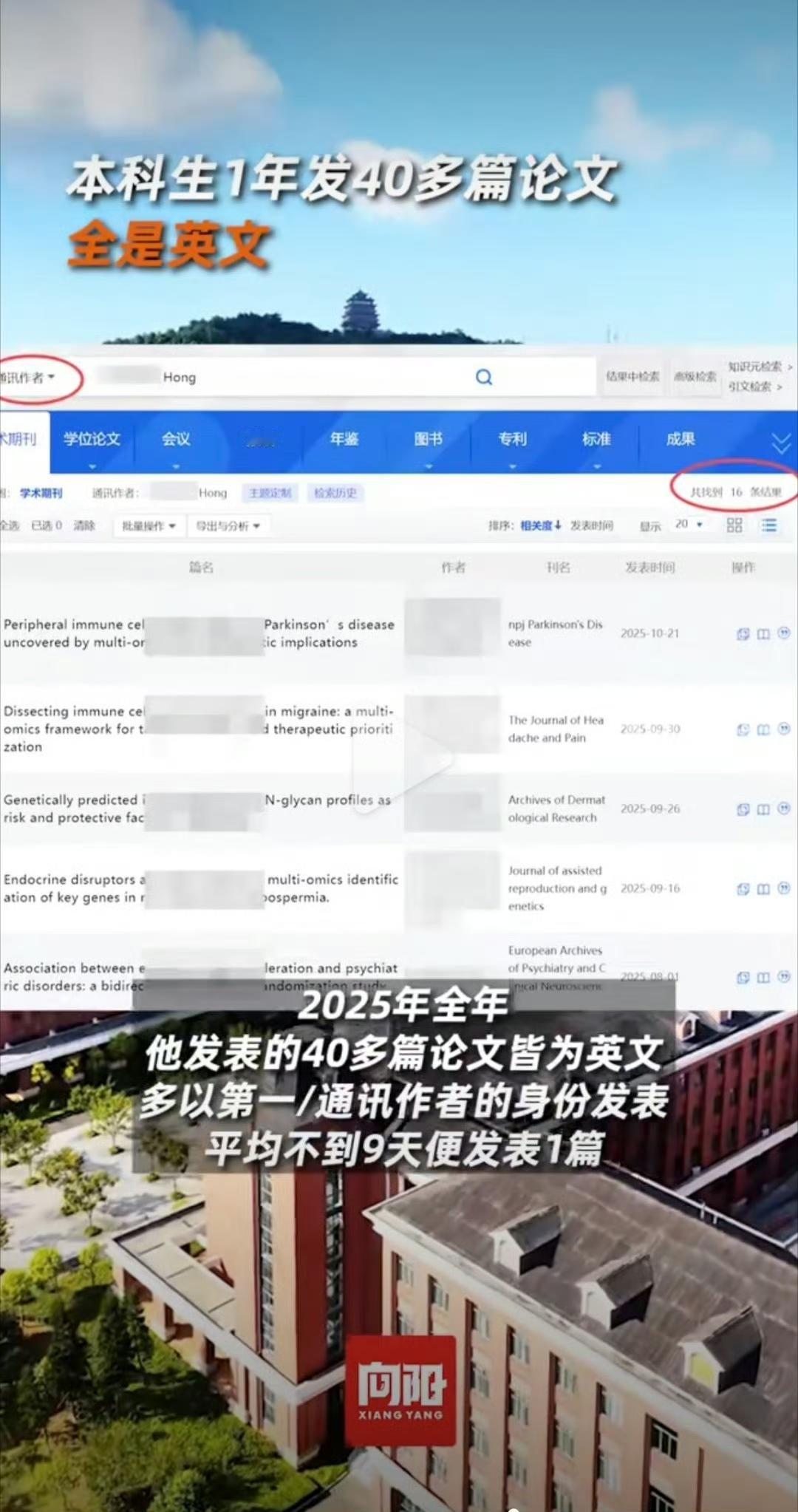Open 引文检索 link
798x1512 pixels.
(x=755, y=386)
